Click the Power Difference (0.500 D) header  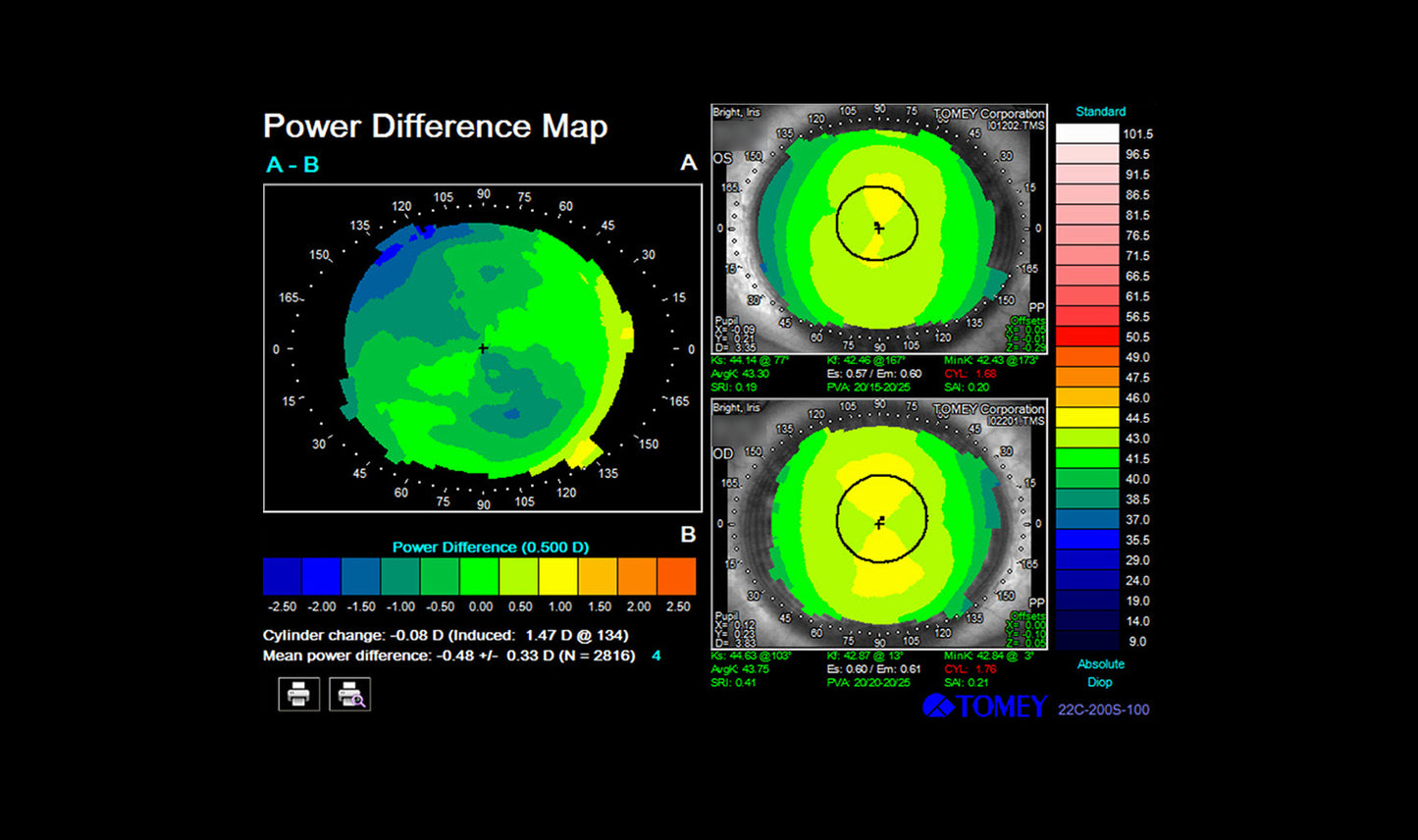point(491,547)
